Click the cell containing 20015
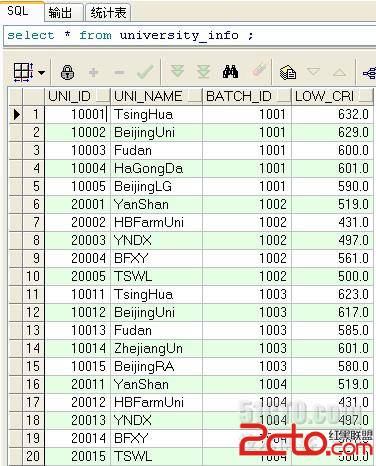The image size is (376, 466). (77, 456)
